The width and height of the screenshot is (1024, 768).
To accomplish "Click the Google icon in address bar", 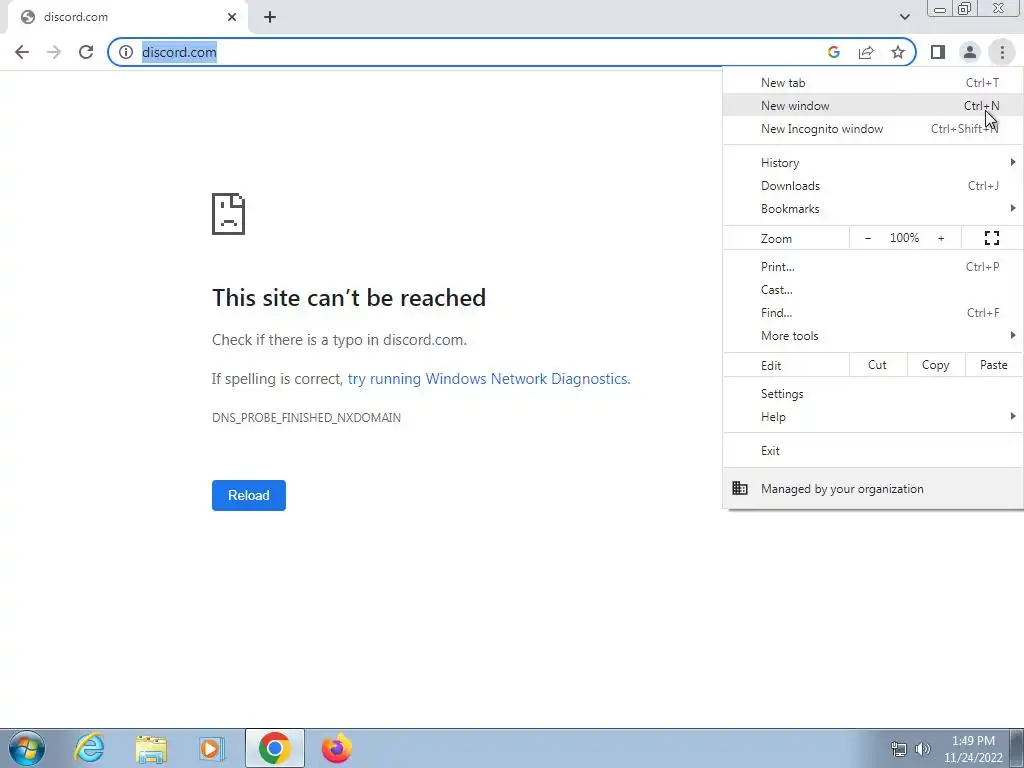I will (833, 52).
